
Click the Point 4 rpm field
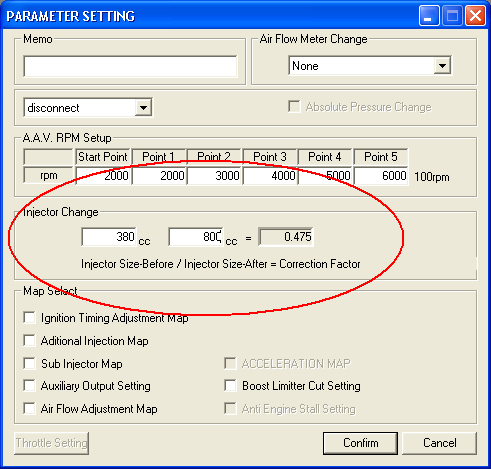pyautogui.click(x=325, y=175)
